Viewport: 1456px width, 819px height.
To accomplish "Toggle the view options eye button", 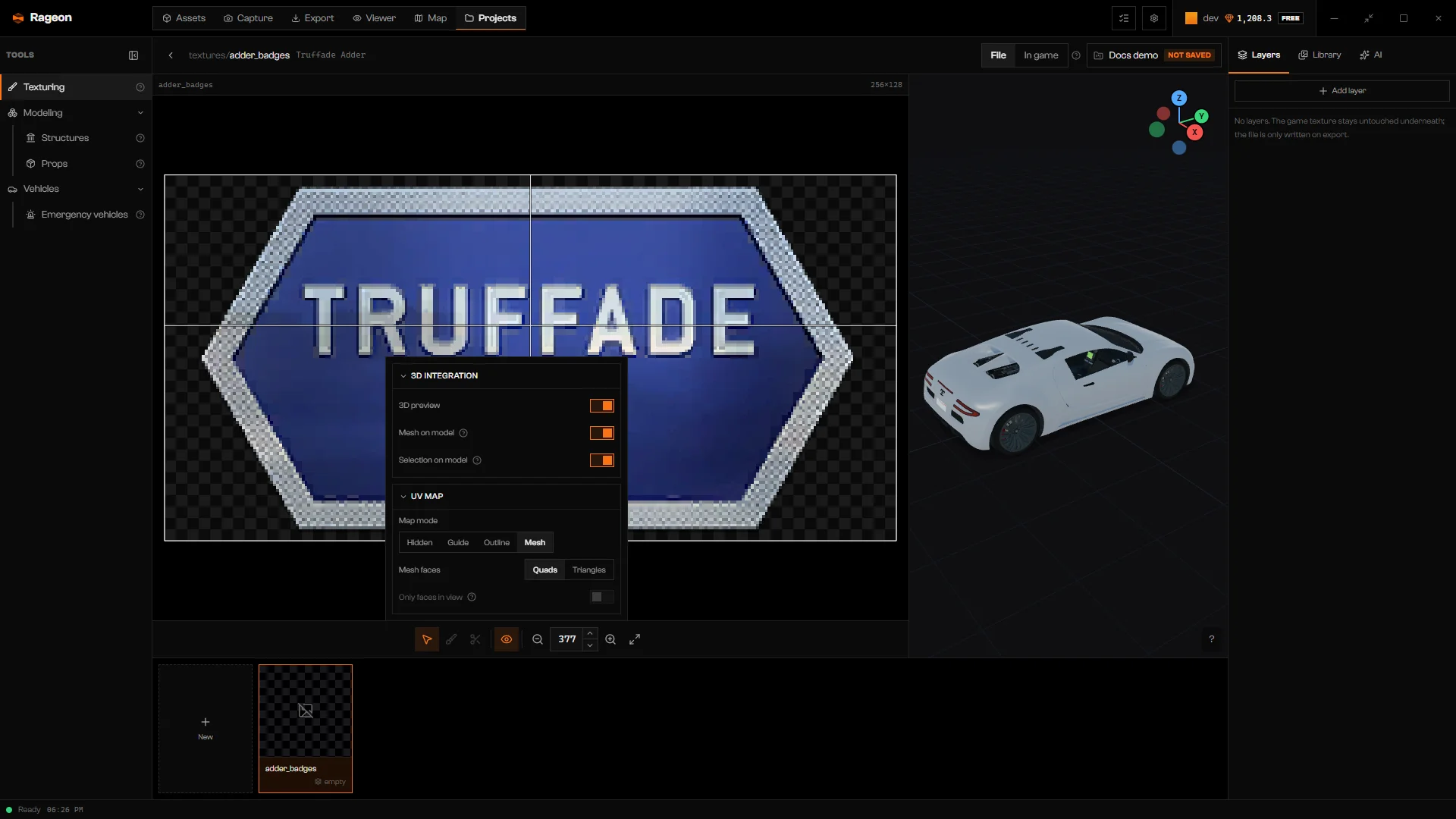I will pyautogui.click(x=507, y=639).
